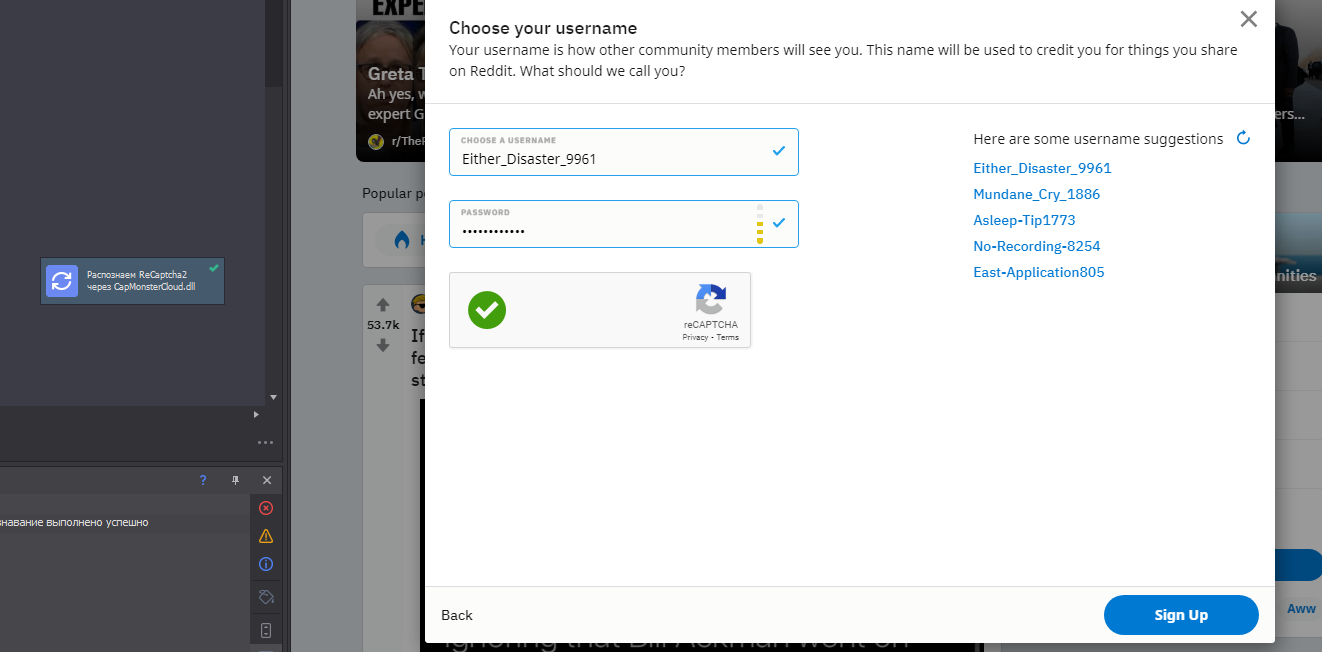Pick suggestion Mundane_Cry_1886
The image size is (1322, 652).
pos(1036,194)
